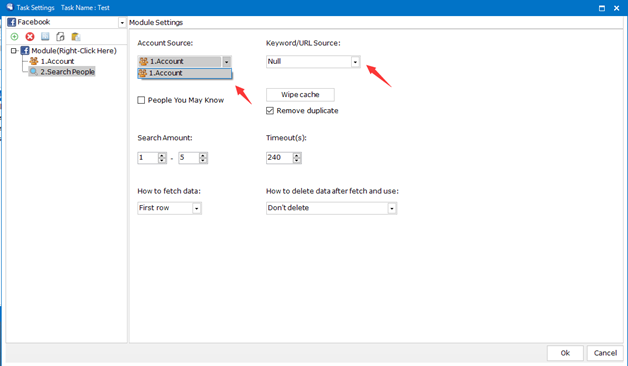
Task: Click the Account Source label
Action: tap(165, 43)
